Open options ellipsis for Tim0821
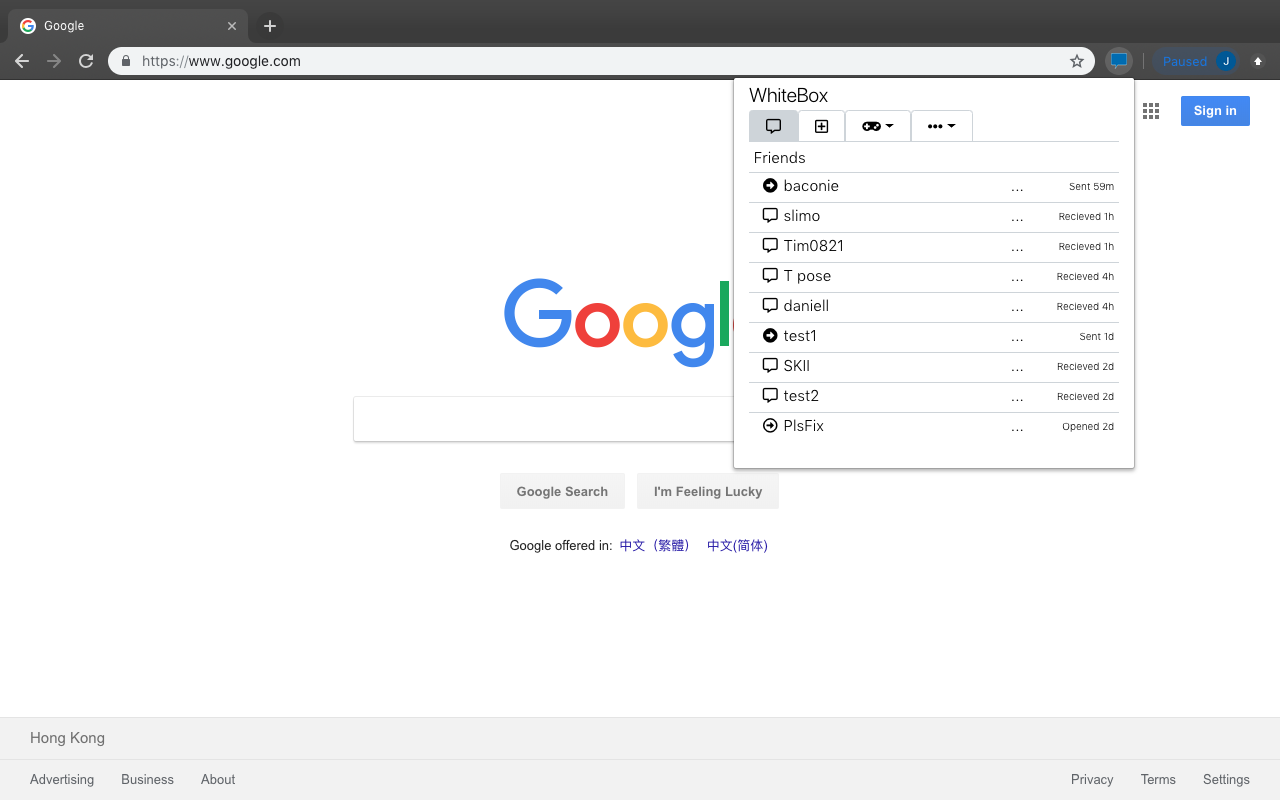 coord(1017,247)
